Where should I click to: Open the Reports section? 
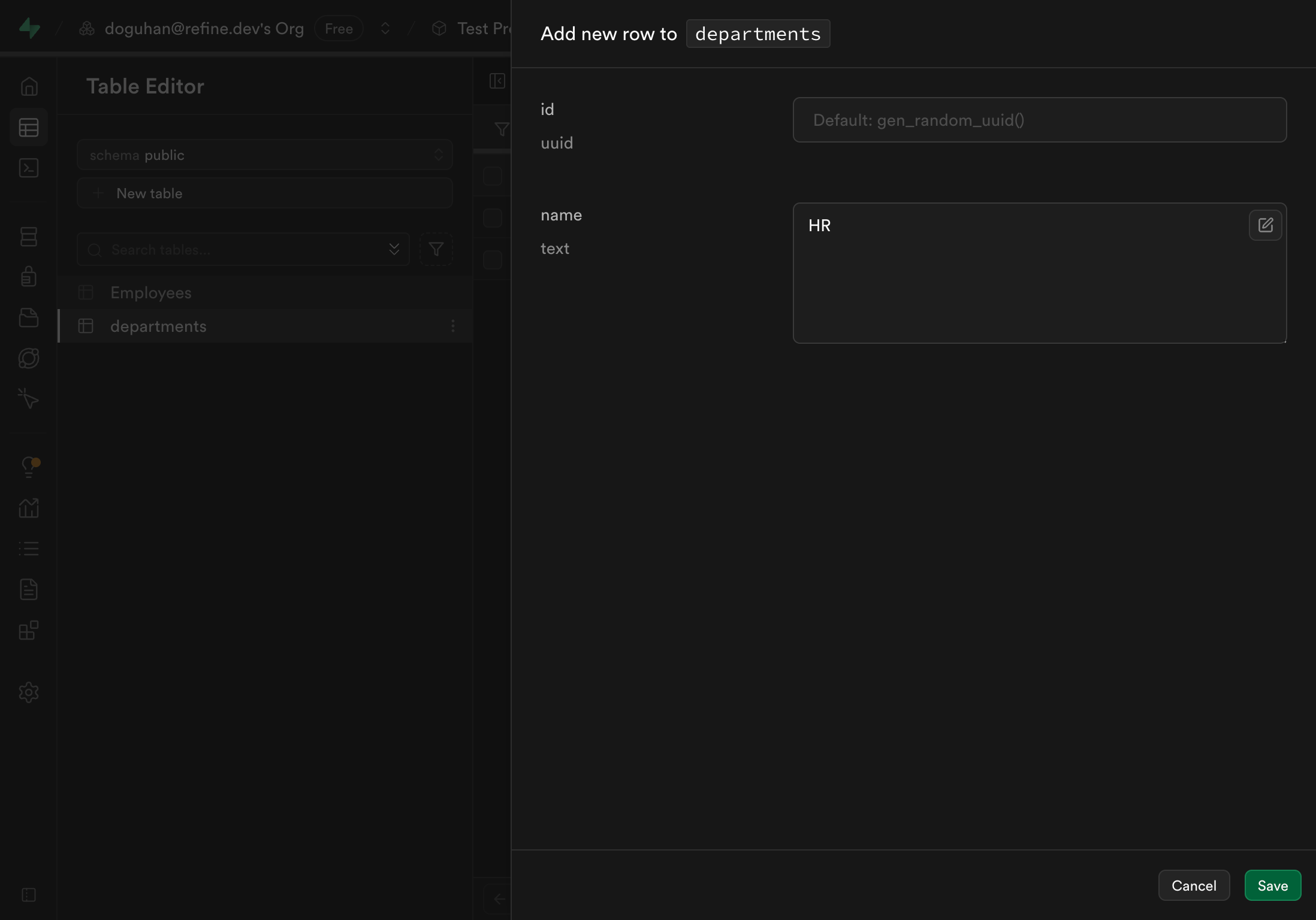point(29,507)
